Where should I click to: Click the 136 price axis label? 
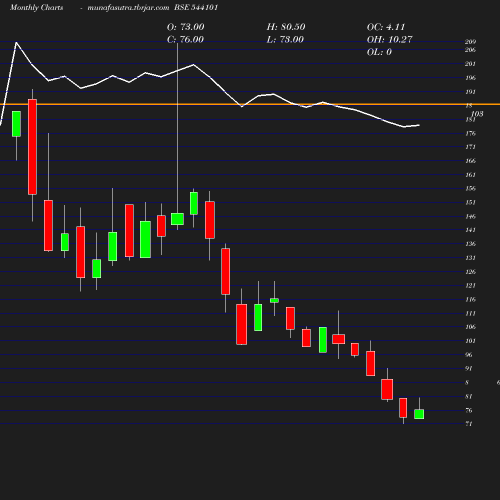pyautogui.click(x=470, y=244)
